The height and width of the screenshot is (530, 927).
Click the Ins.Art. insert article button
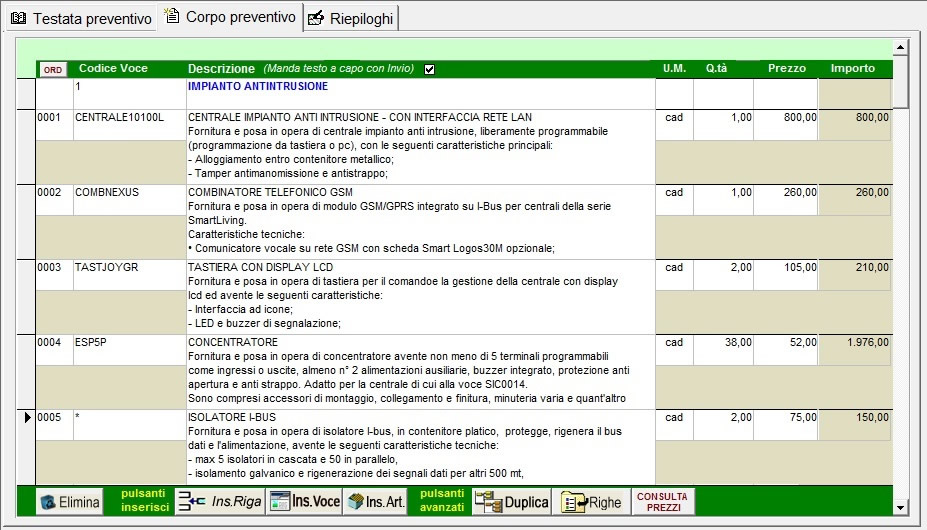375,502
